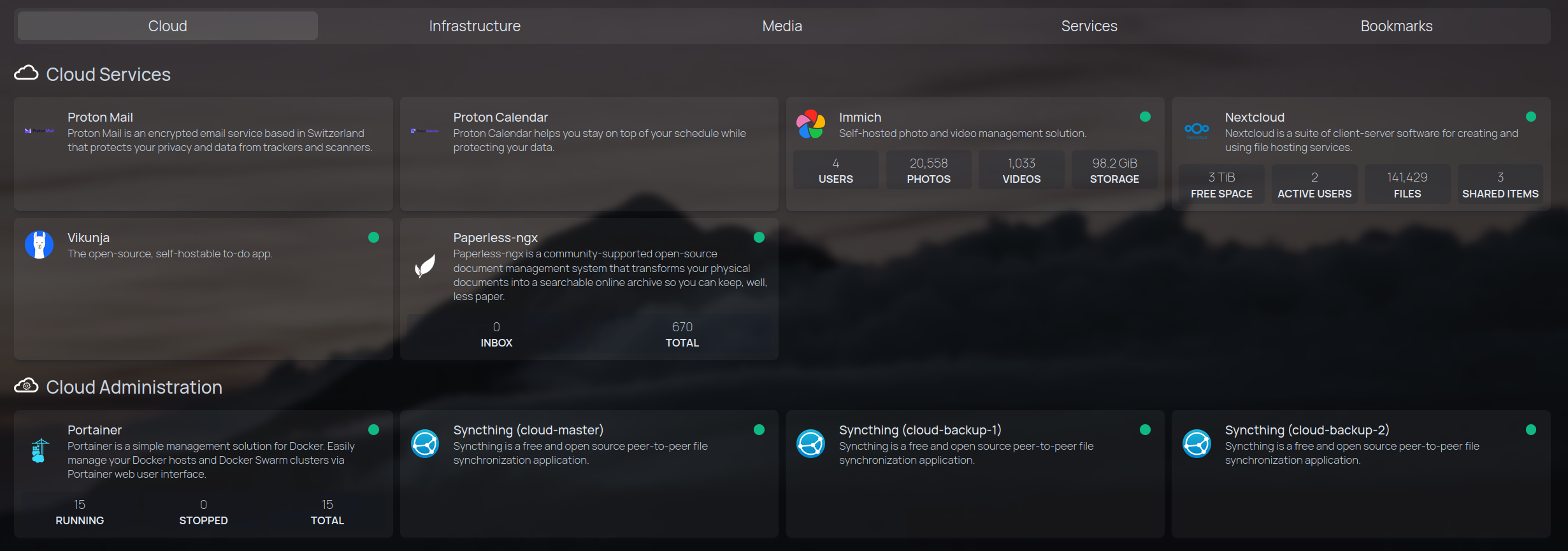
Task: Click the Vikunja to-do app description
Action: (170, 254)
